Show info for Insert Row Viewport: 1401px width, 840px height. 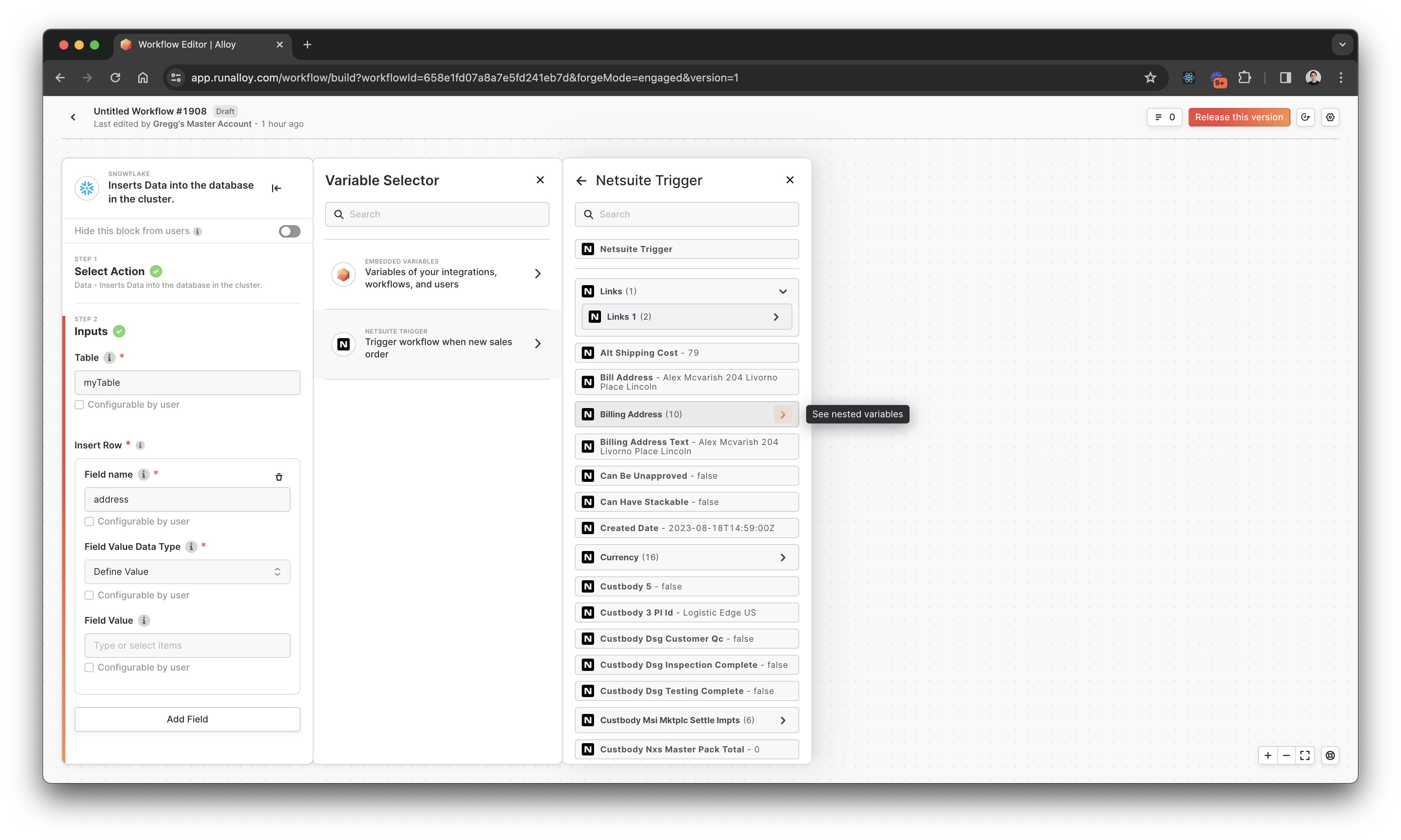click(140, 445)
